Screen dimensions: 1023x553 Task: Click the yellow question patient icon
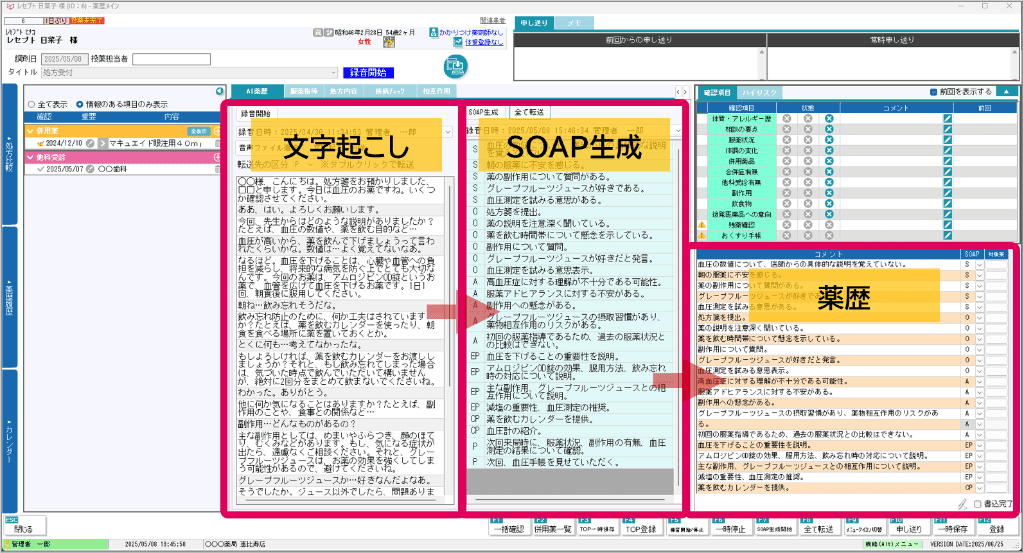point(389,42)
